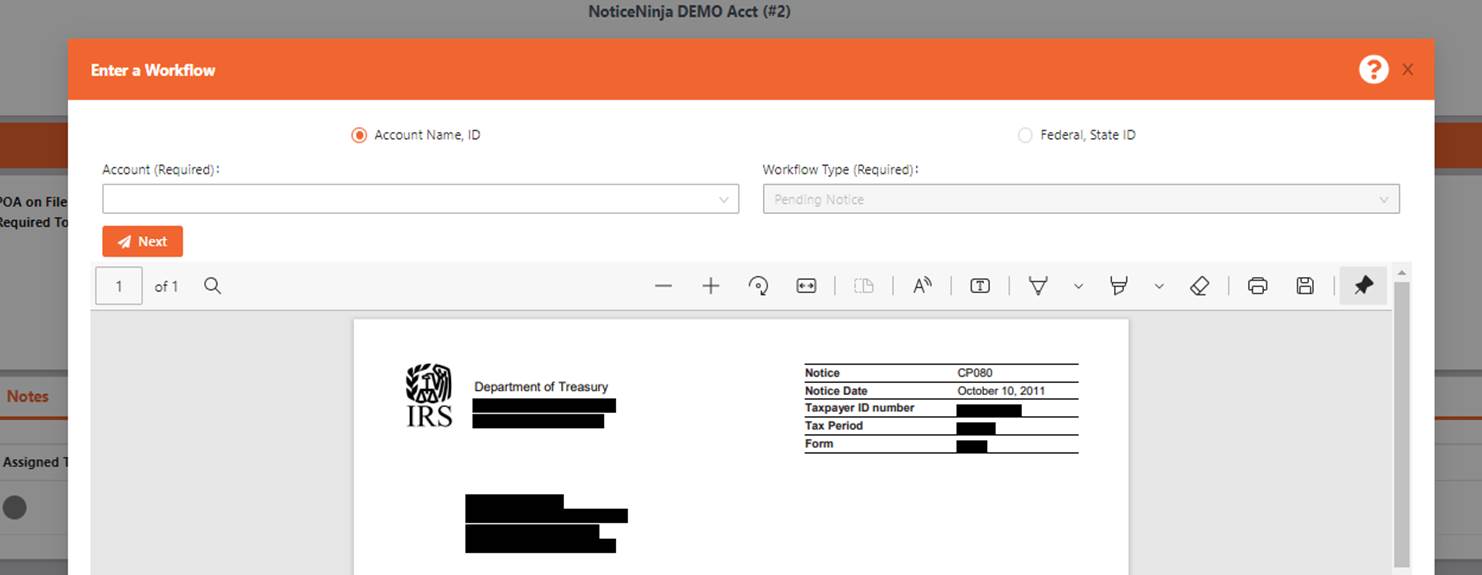Image resolution: width=1482 pixels, height=575 pixels.
Task: Start the Read Aloud tool
Action: [922, 286]
